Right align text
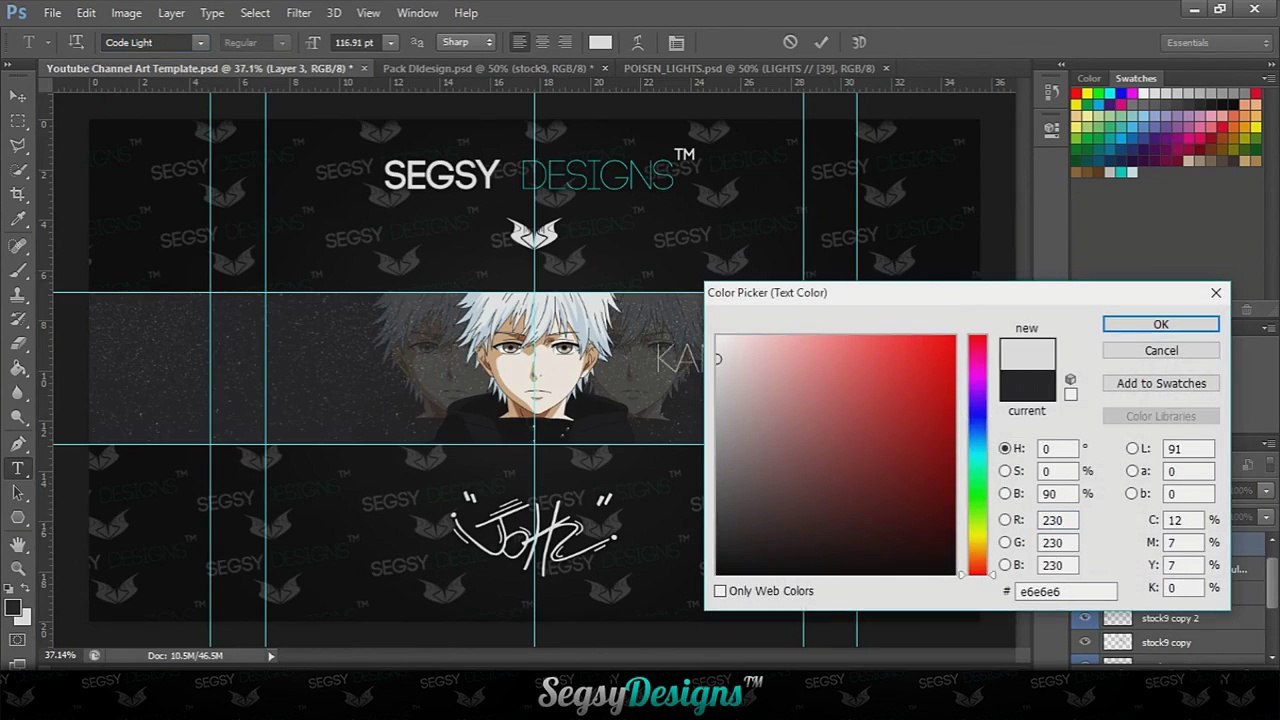The image size is (1280, 720). point(565,42)
